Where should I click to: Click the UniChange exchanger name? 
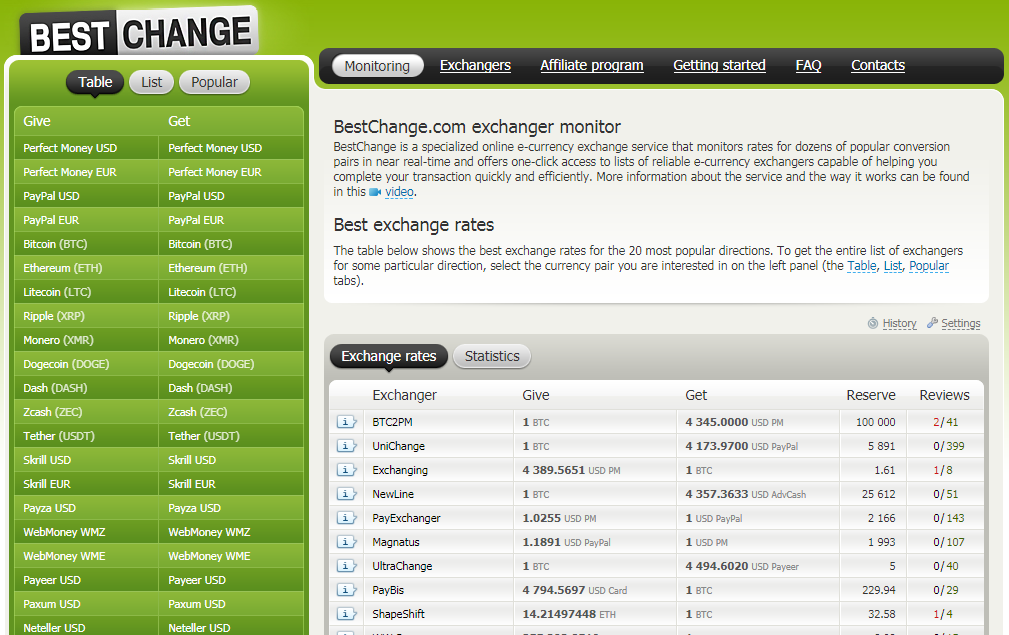398,446
